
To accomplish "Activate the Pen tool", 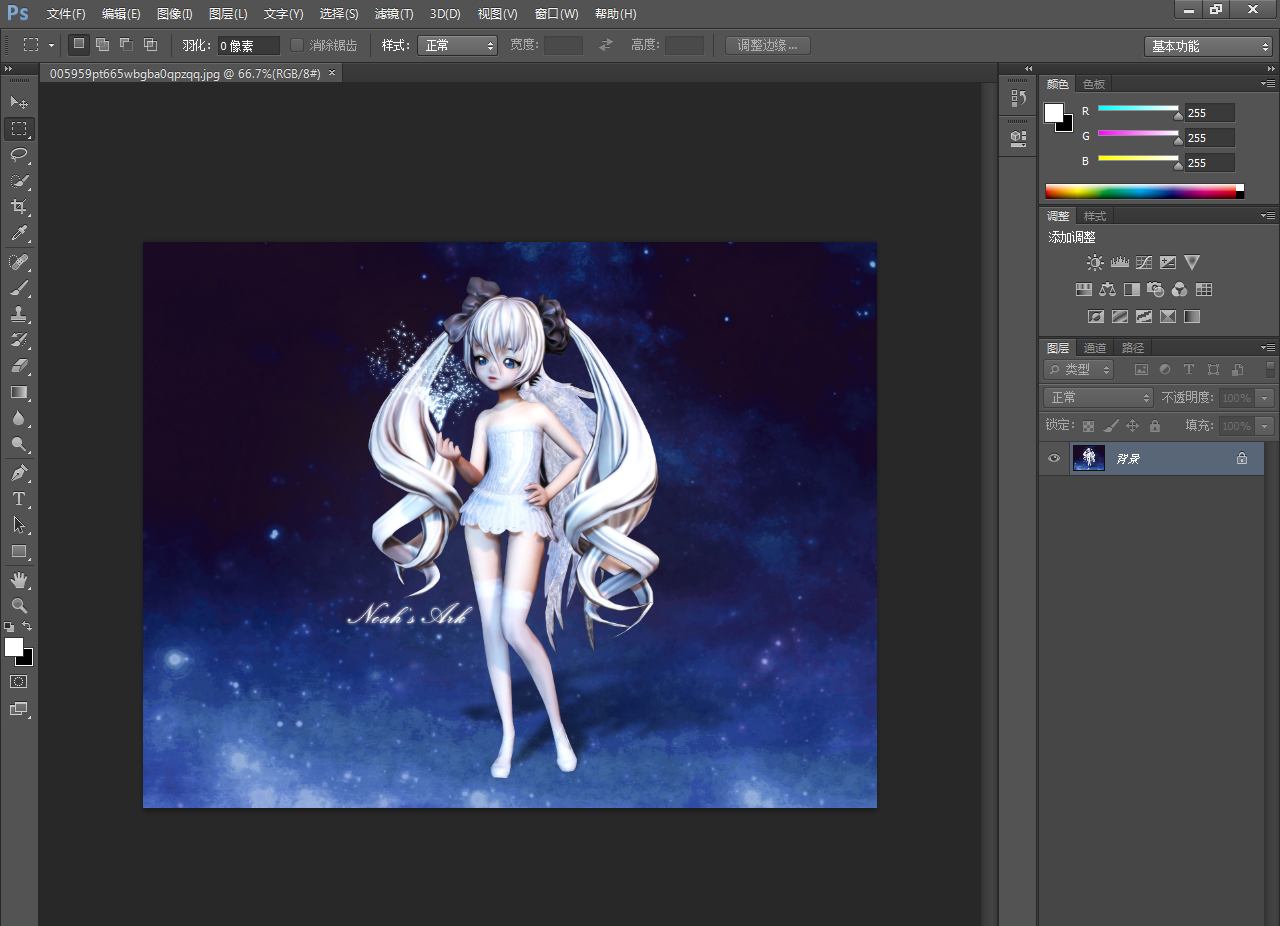I will coord(19,472).
